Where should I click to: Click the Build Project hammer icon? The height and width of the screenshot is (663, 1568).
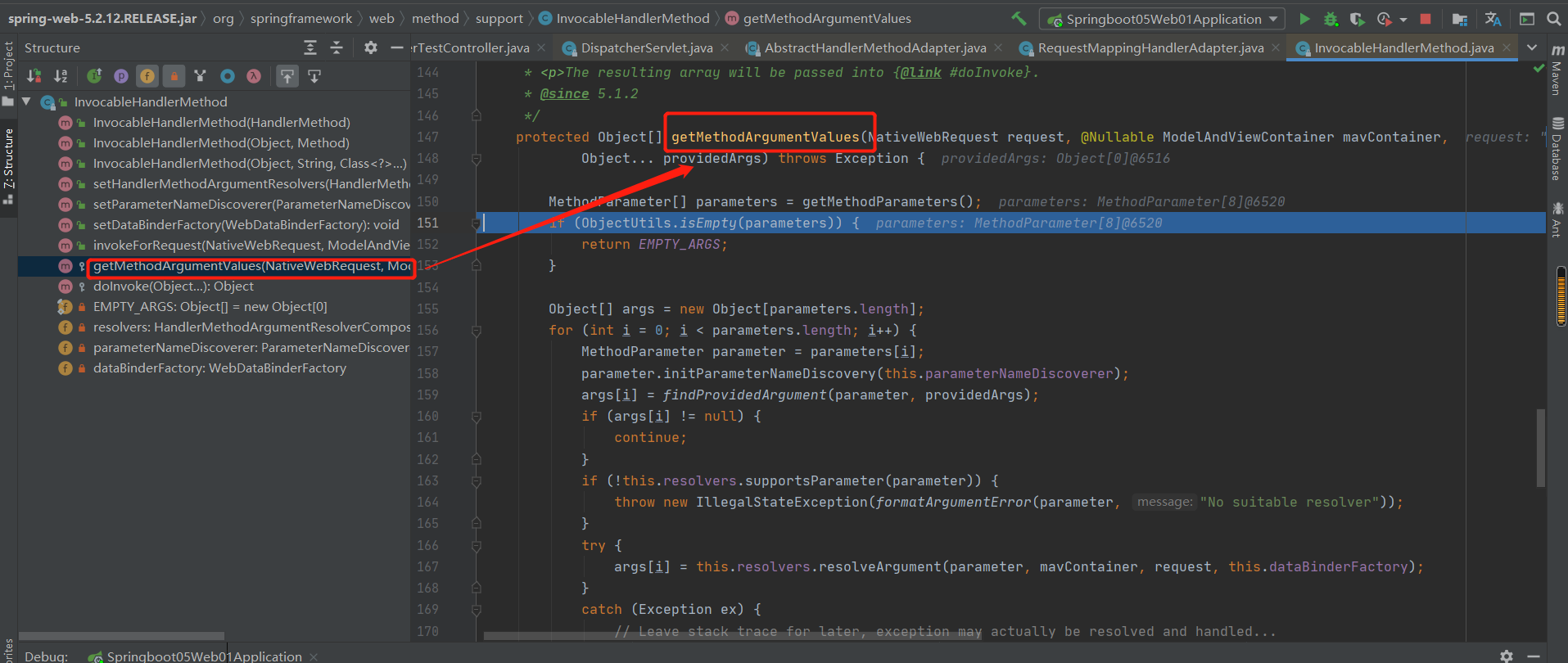[1019, 18]
